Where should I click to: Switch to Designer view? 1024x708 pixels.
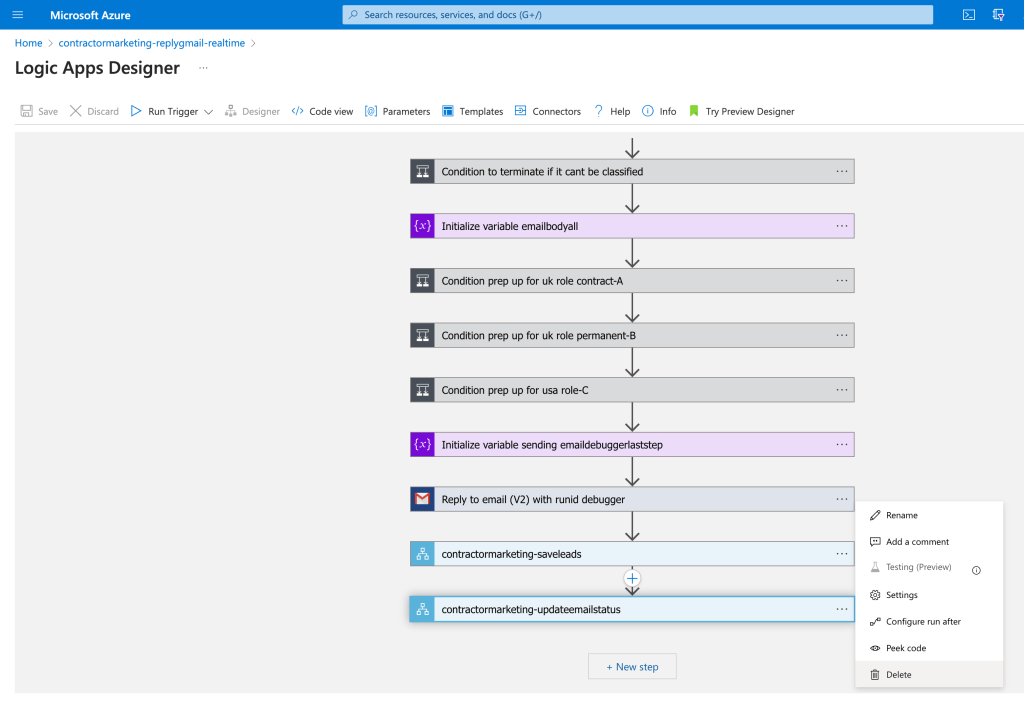(252, 111)
